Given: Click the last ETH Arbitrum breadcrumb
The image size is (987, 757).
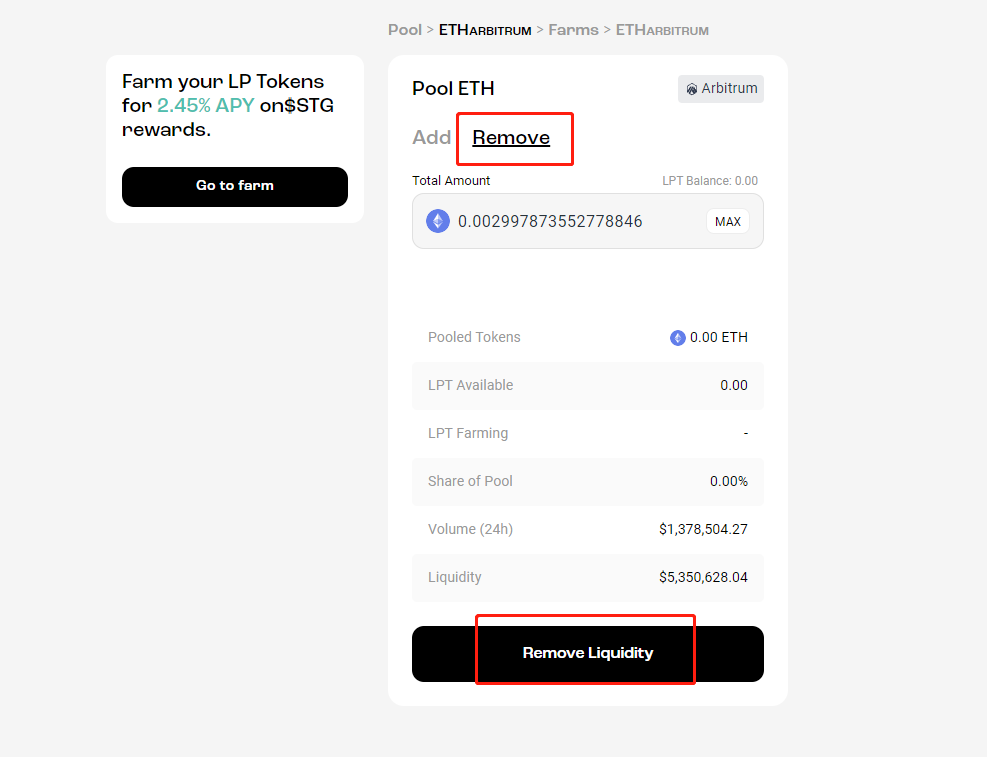Looking at the screenshot, I should coord(662,30).
